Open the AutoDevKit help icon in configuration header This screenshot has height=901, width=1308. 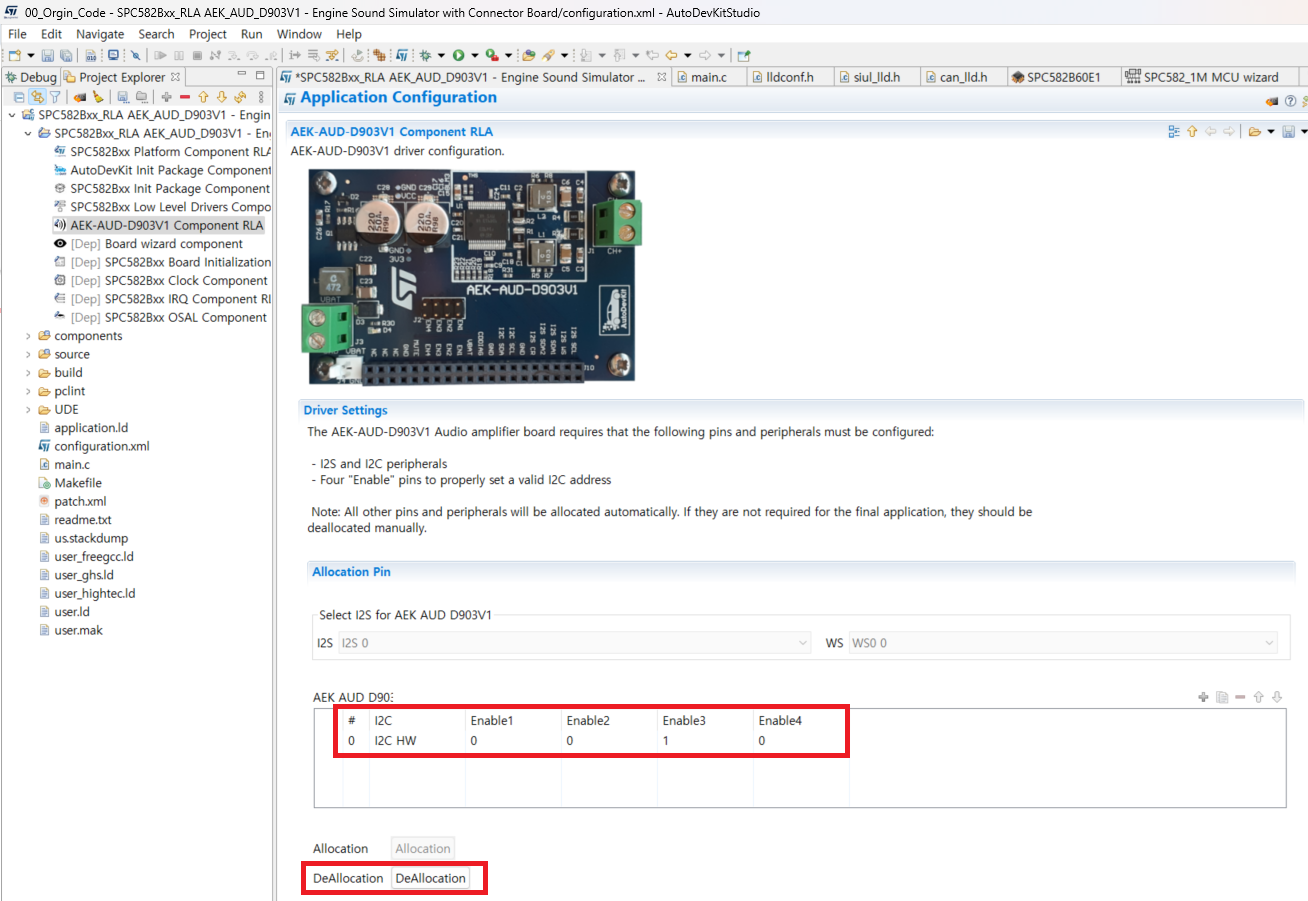tap(1289, 101)
